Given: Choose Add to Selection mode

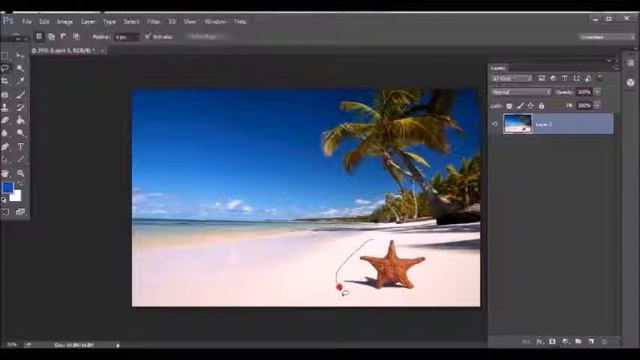Looking at the screenshot, I should pyautogui.click(x=51, y=36).
